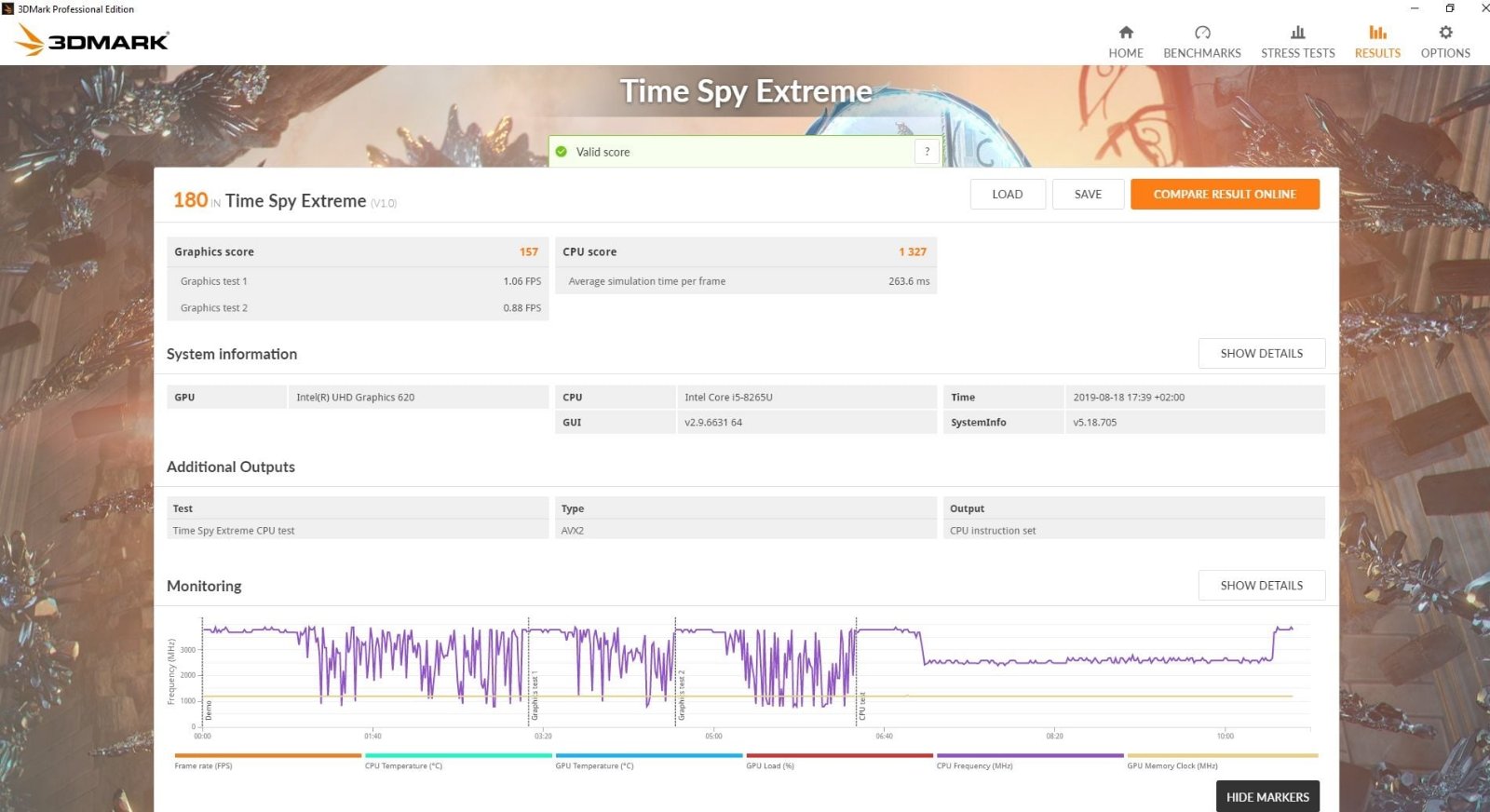Toggle the GPU Load (%) legend
The height and width of the screenshot is (812, 1490).
pyautogui.click(x=839, y=761)
